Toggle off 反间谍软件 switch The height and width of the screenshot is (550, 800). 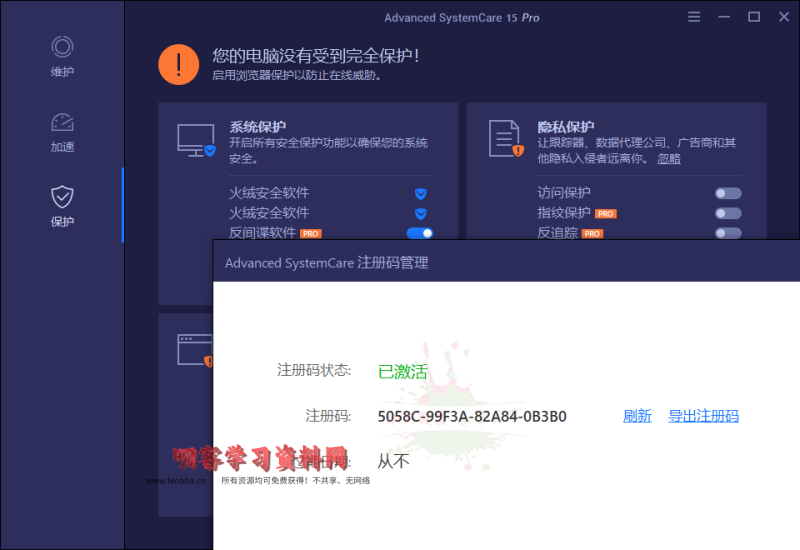click(x=420, y=233)
